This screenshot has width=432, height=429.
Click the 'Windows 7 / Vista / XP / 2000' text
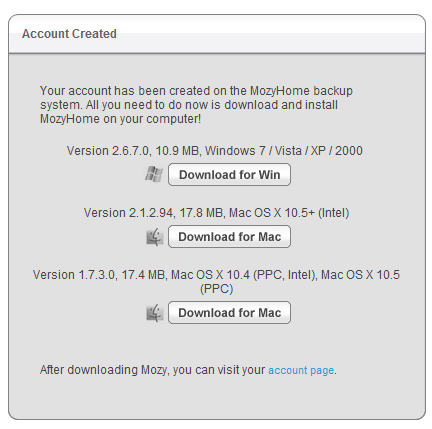(284, 151)
